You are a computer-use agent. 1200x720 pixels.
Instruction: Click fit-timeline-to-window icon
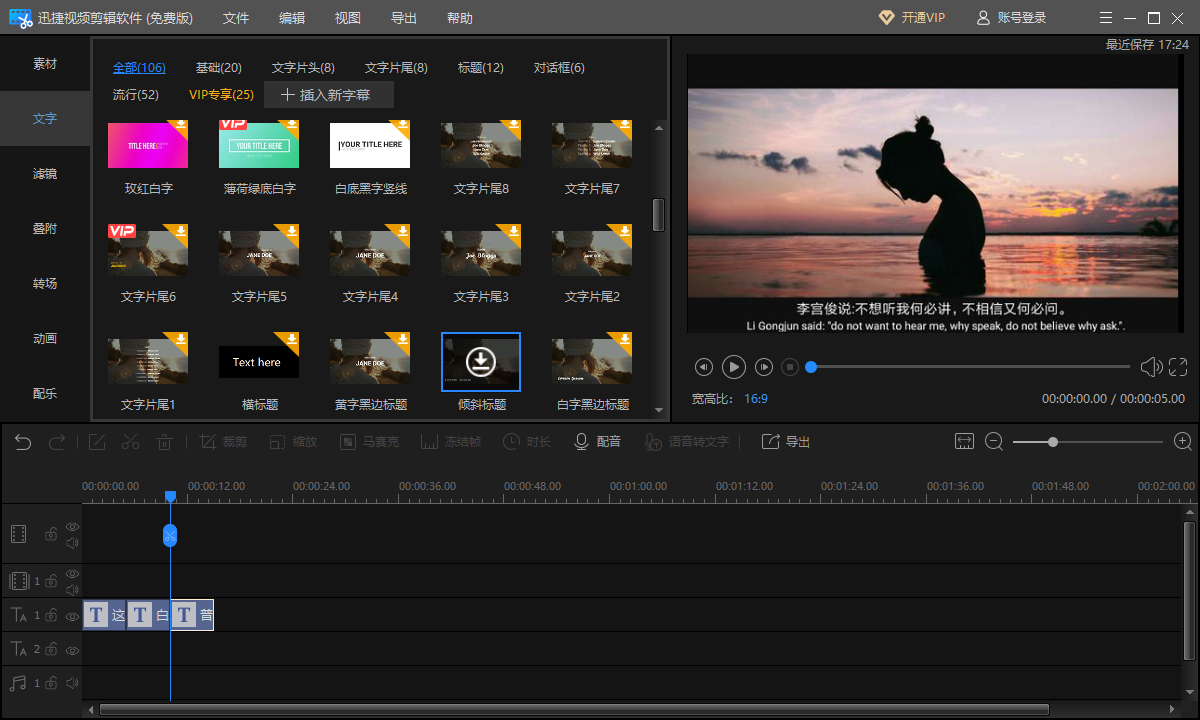[964, 442]
